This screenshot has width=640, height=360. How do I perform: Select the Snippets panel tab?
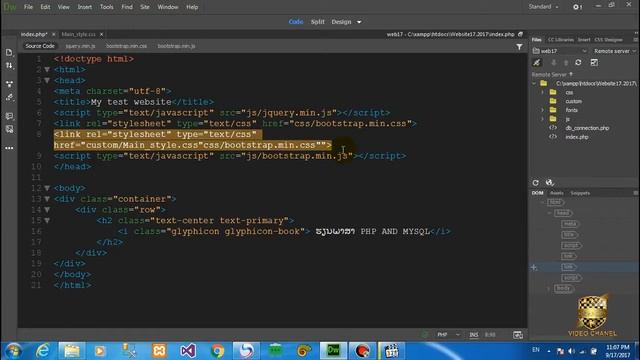tap(580, 193)
